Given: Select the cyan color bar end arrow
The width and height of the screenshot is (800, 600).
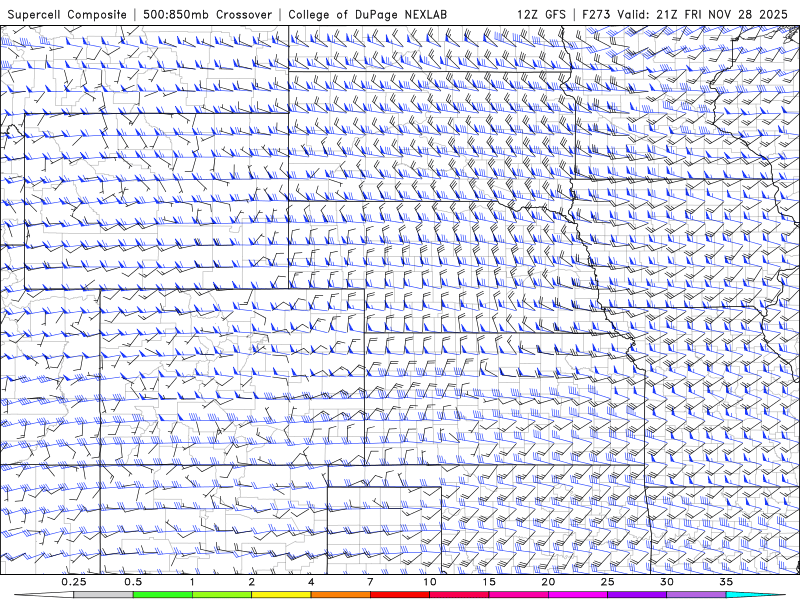Looking at the screenshot, I should point(755,595).
